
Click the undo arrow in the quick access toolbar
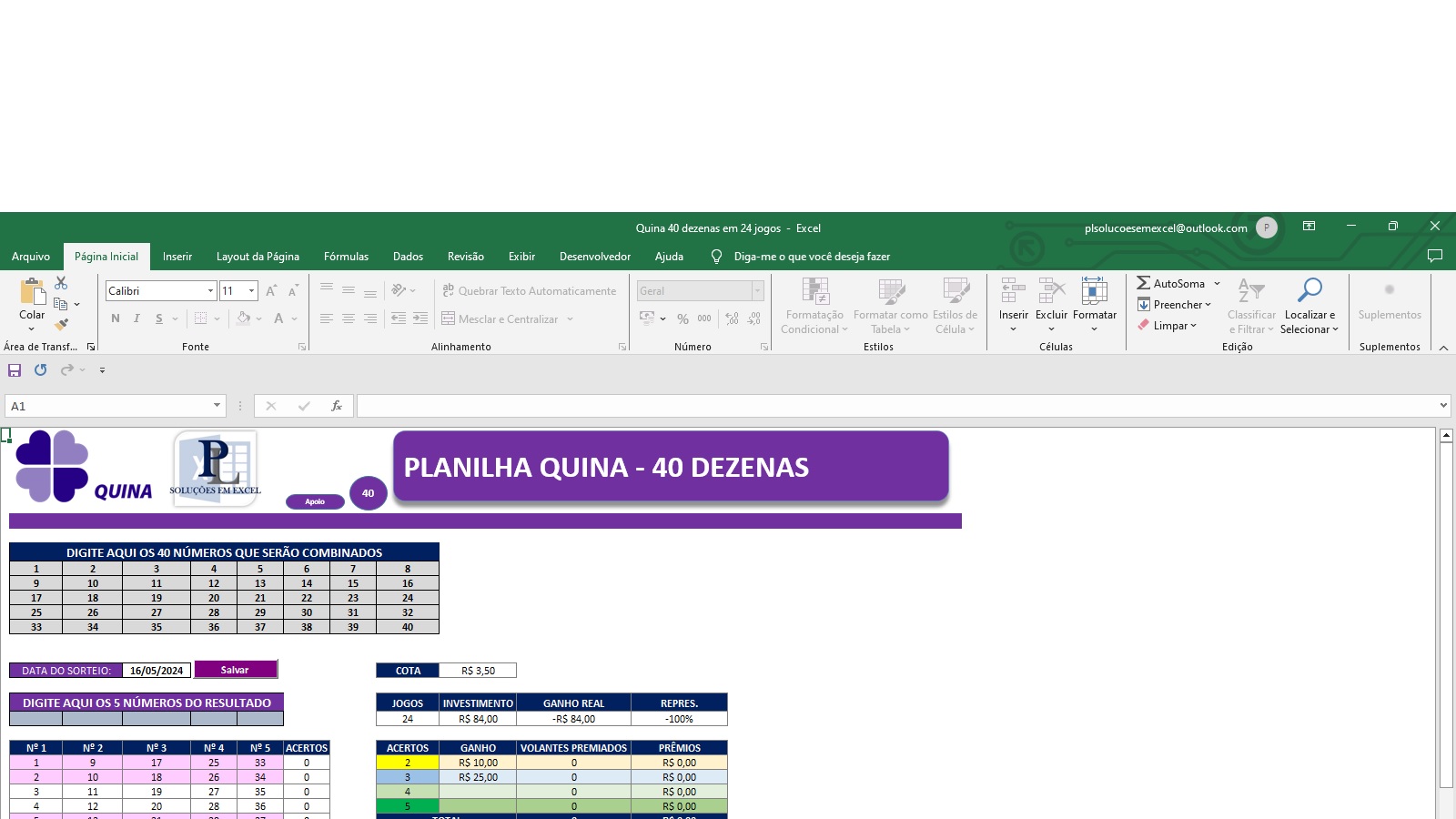(41, 370)
